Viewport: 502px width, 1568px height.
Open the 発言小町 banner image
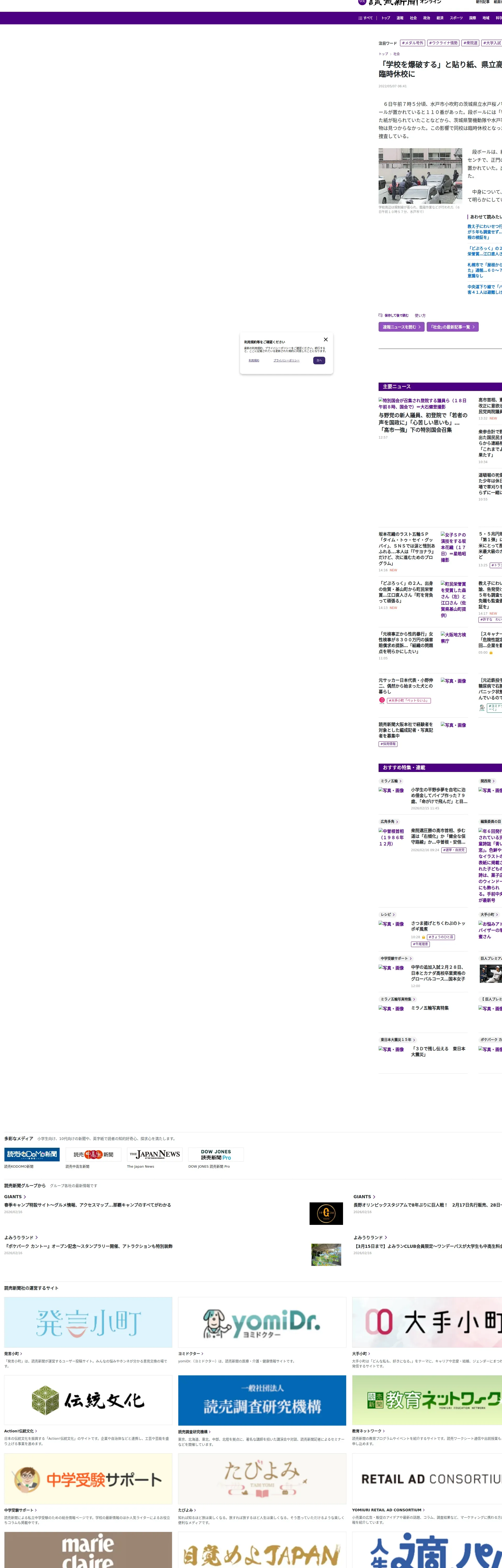click(x=88, y=1323)
